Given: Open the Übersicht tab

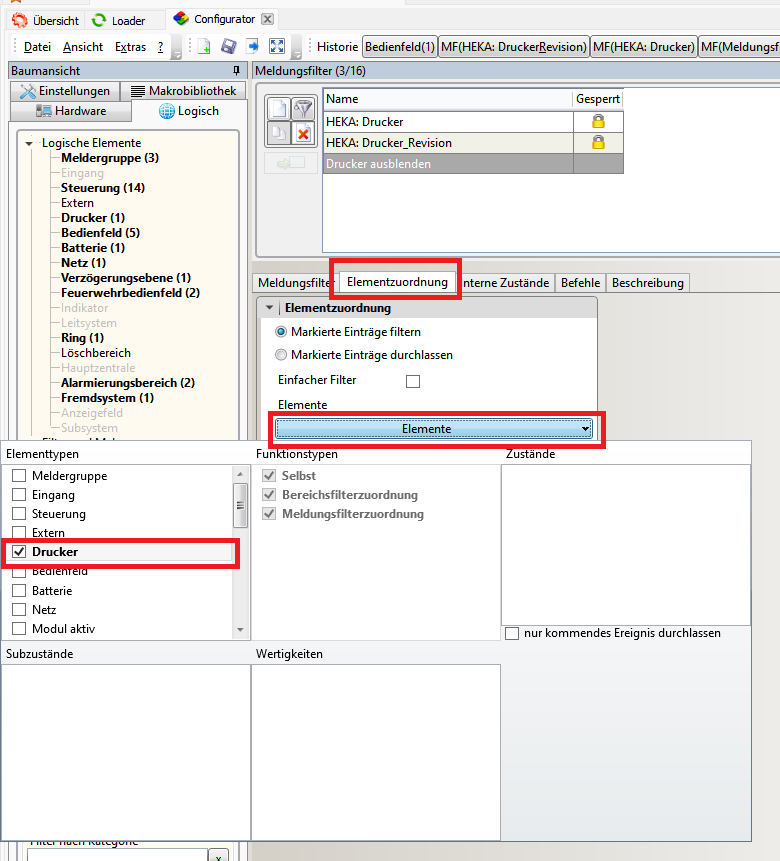Looking at the screenshot, I should (46, 20).
